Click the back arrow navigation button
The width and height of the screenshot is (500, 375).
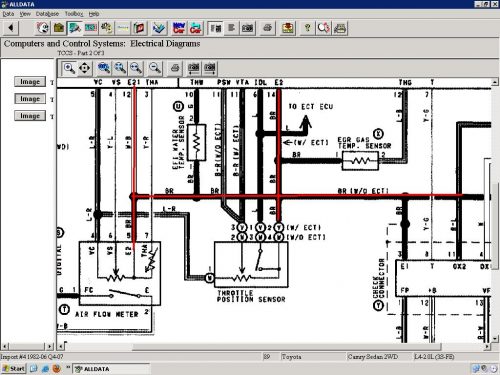tap(11, 28)
